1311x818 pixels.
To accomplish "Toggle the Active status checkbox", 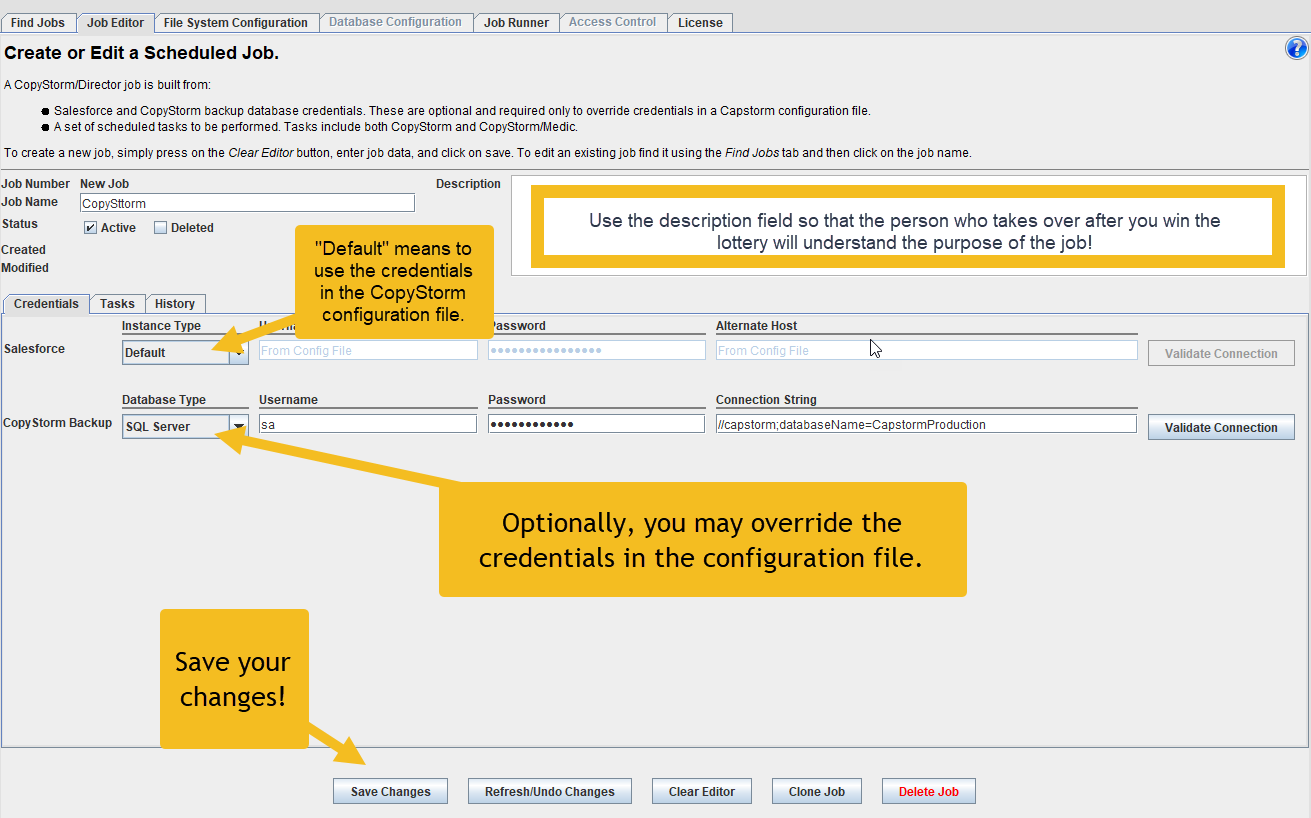I will [90, 228].
